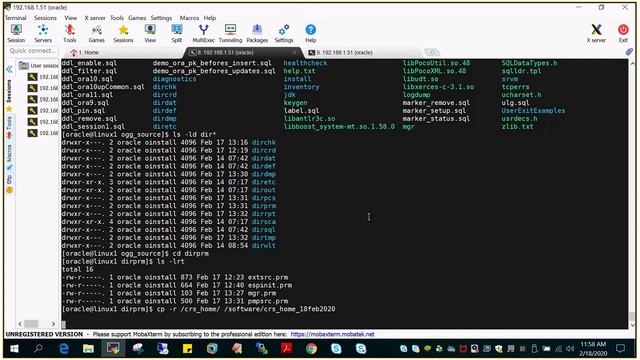Click the dirprm directory listing entry
This screenshot has height=360, width=640.
click(x=264, y=206)
